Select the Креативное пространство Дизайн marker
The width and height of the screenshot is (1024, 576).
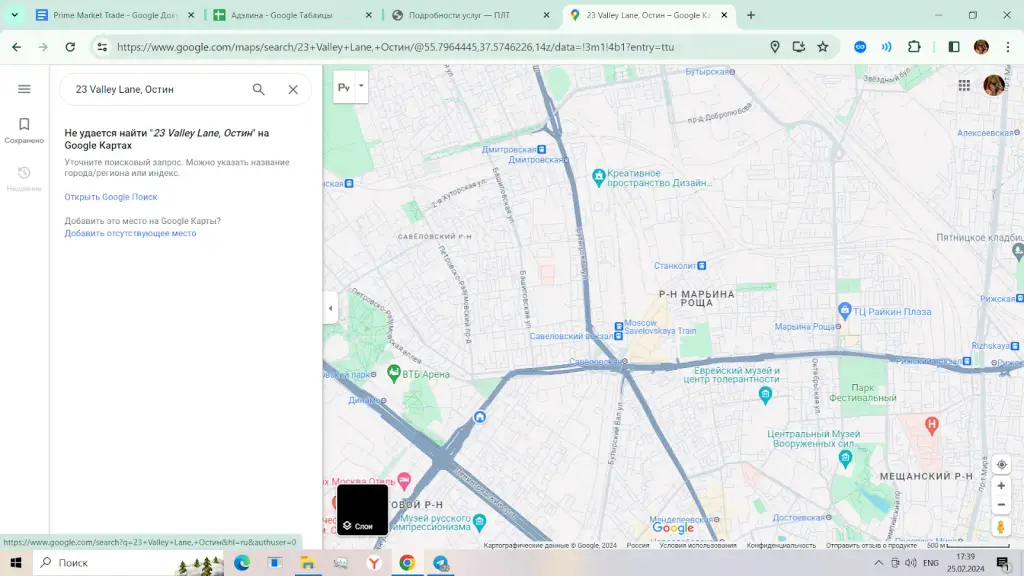[x=598, y=177]
